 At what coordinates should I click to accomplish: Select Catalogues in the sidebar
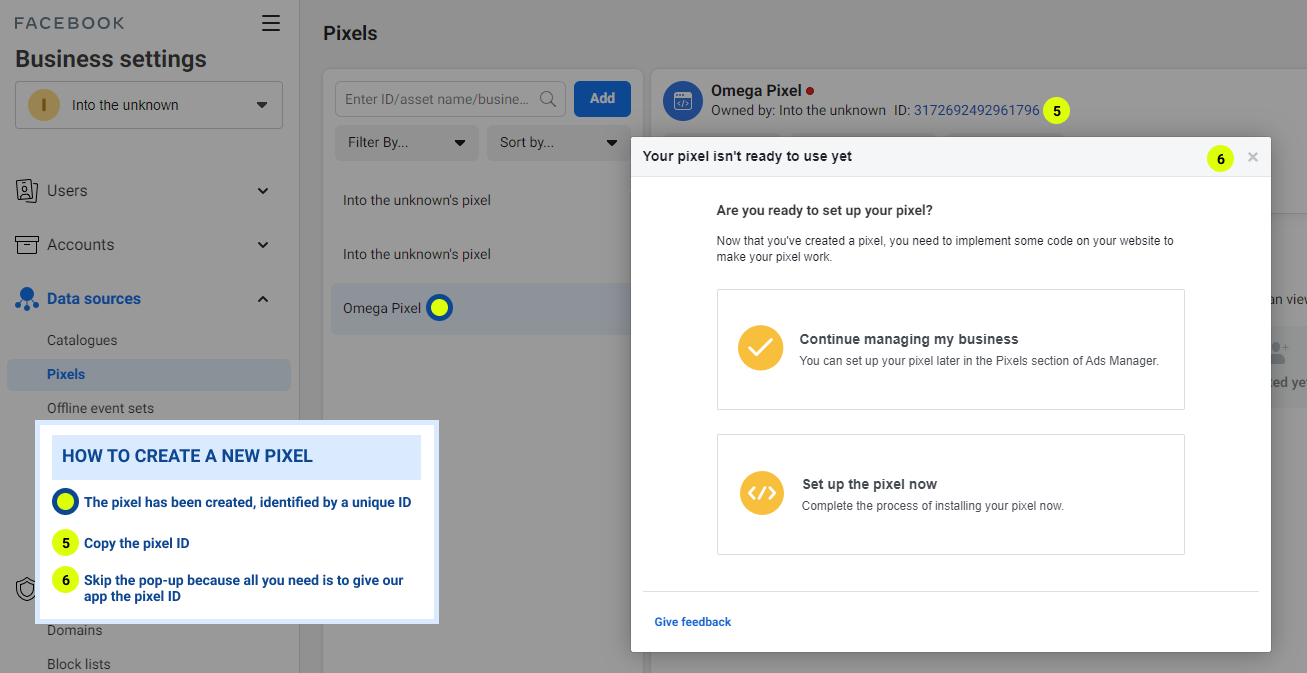pyautogui.click(x=82, y=340)
